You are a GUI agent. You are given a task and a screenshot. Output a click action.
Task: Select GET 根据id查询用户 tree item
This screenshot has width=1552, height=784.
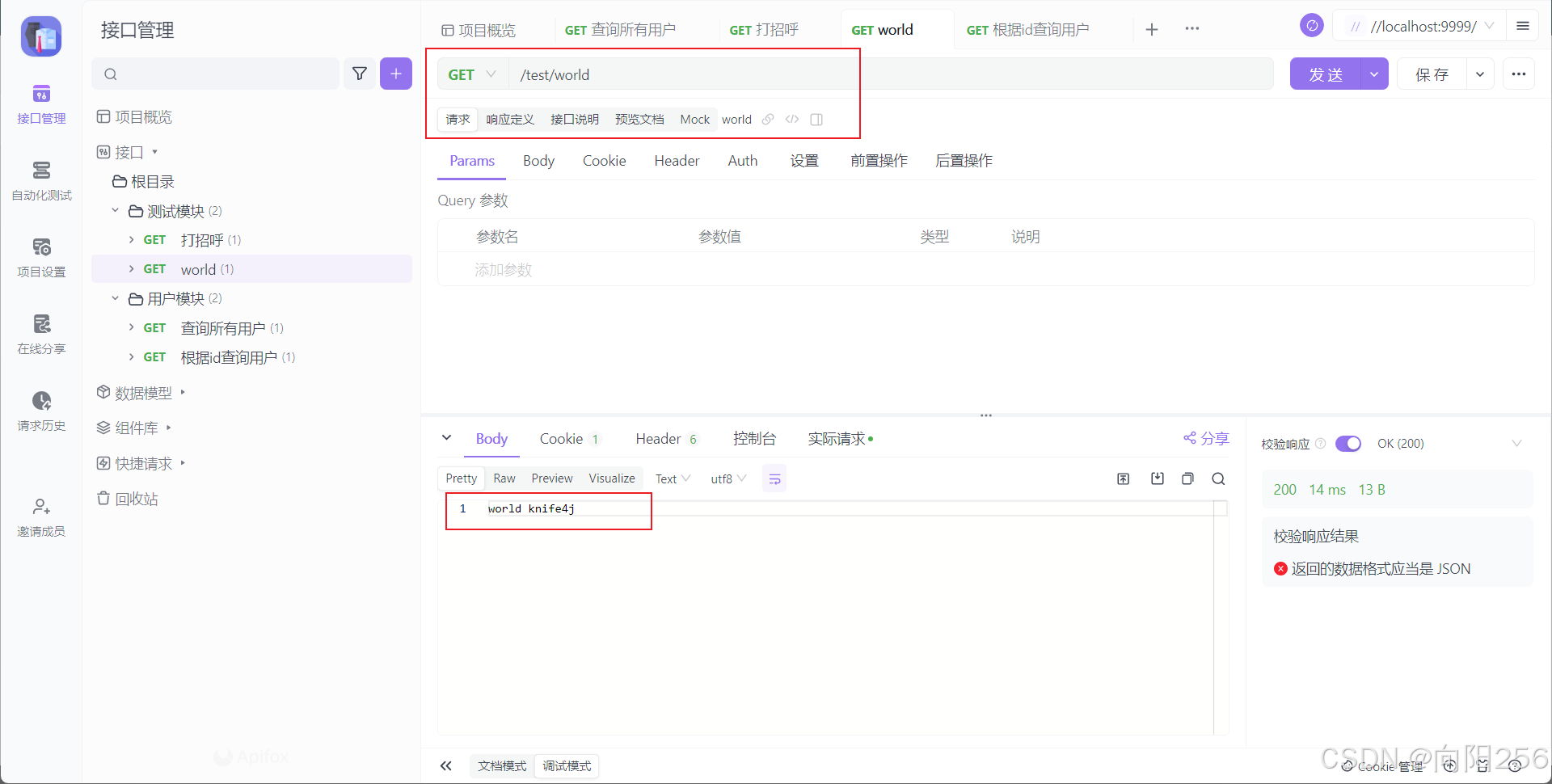coord(251,357)
